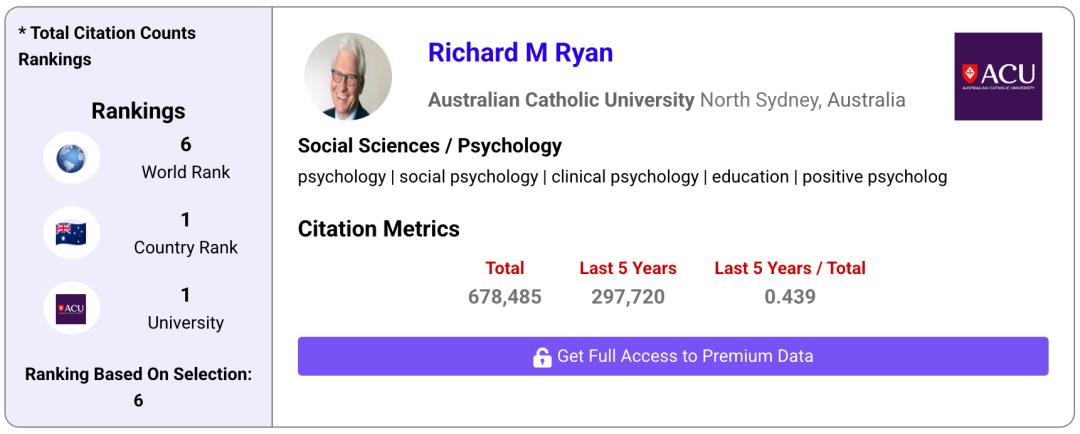Click the small ACU University rank icon
This screenshot has height=434, width=1080.
71,310
